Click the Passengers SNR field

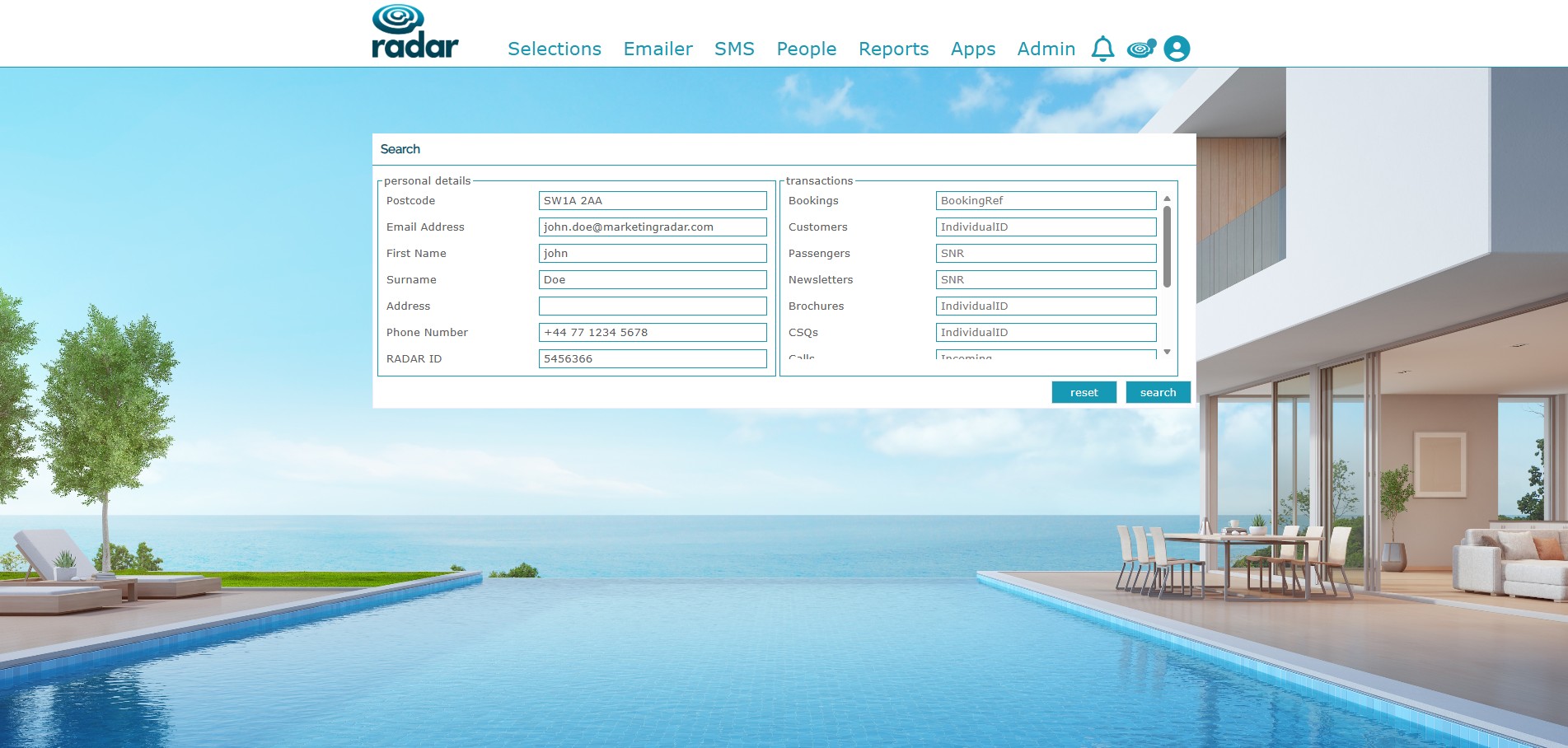(1046, 253)
